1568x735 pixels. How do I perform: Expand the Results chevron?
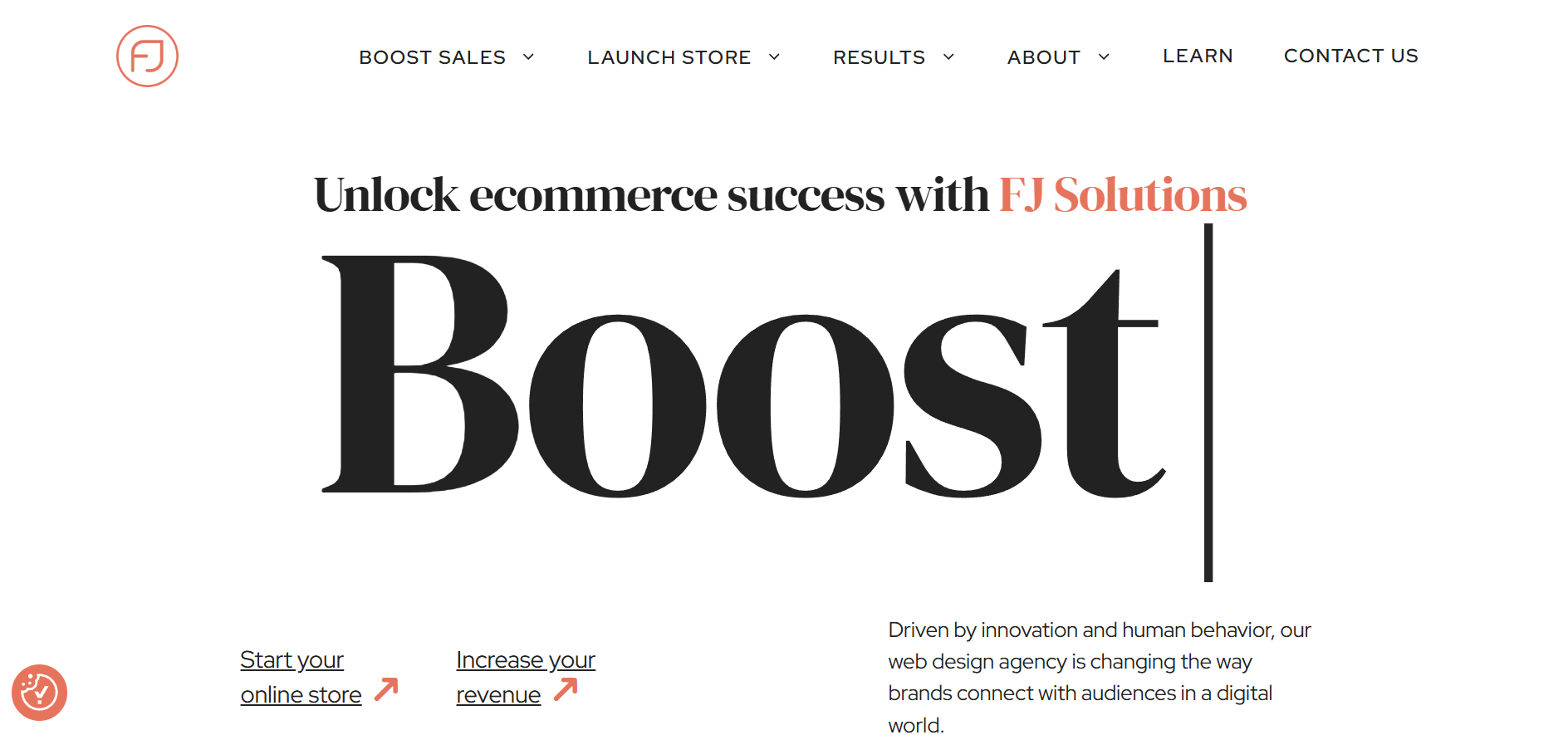948,56
